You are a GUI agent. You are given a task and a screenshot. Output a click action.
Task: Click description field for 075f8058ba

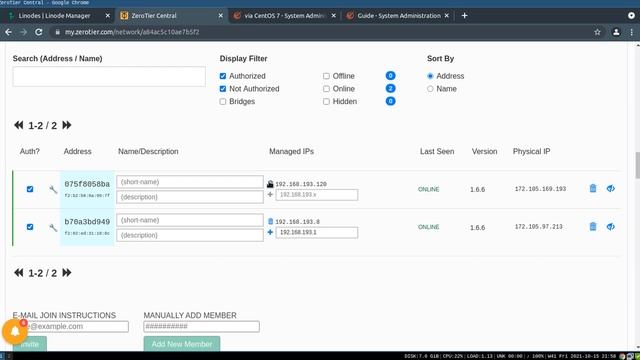(190, 197)
